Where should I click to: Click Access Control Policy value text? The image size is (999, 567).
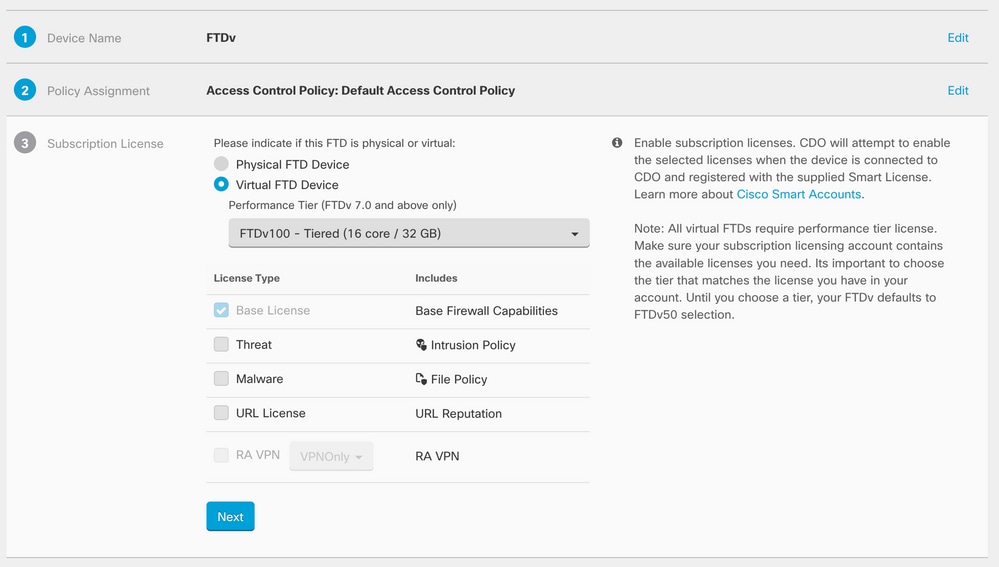point(361,90)
